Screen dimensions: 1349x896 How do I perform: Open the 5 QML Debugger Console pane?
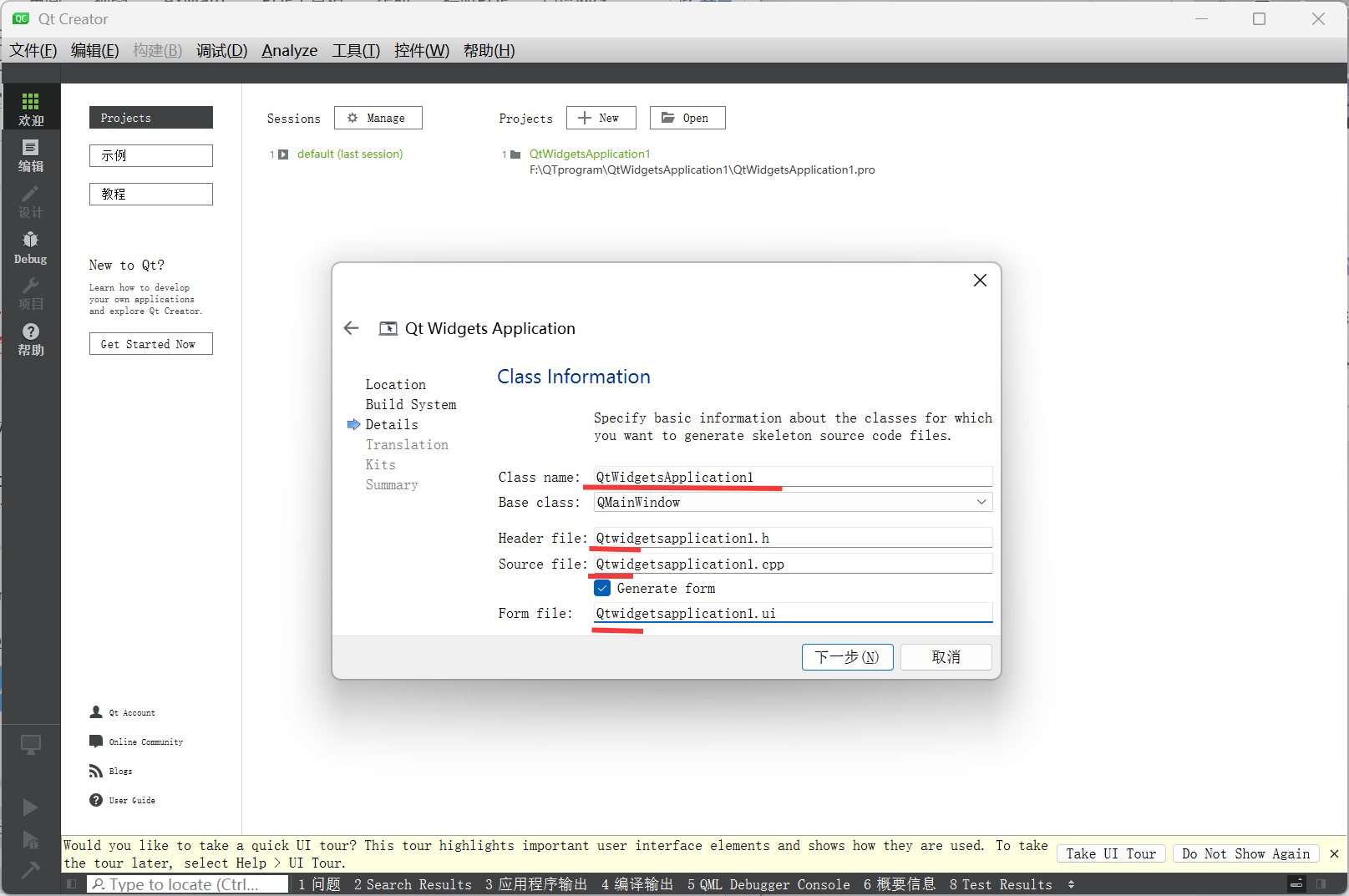768,884
